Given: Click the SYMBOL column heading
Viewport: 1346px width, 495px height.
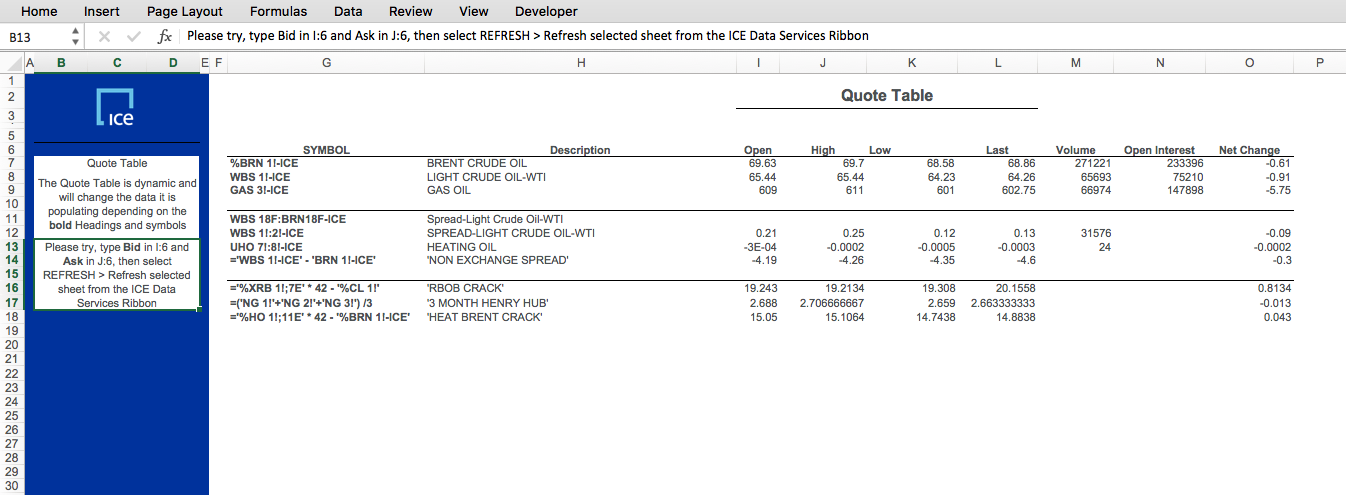Looking at the screenshot, I should pos(326,150).
